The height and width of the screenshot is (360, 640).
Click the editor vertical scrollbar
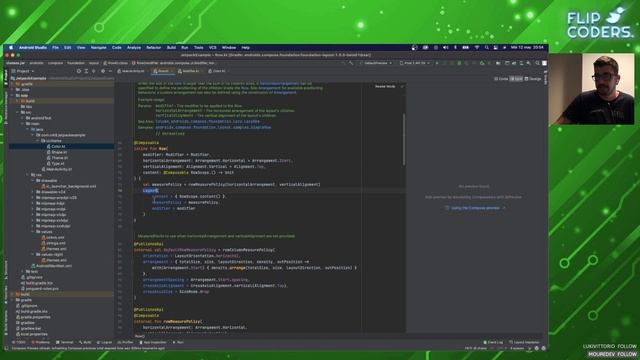pos(404,140)
